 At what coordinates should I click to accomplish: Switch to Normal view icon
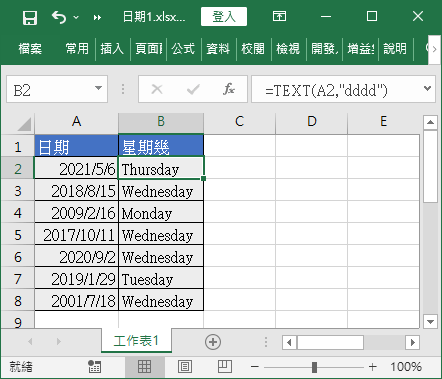(x=144, y=366)
